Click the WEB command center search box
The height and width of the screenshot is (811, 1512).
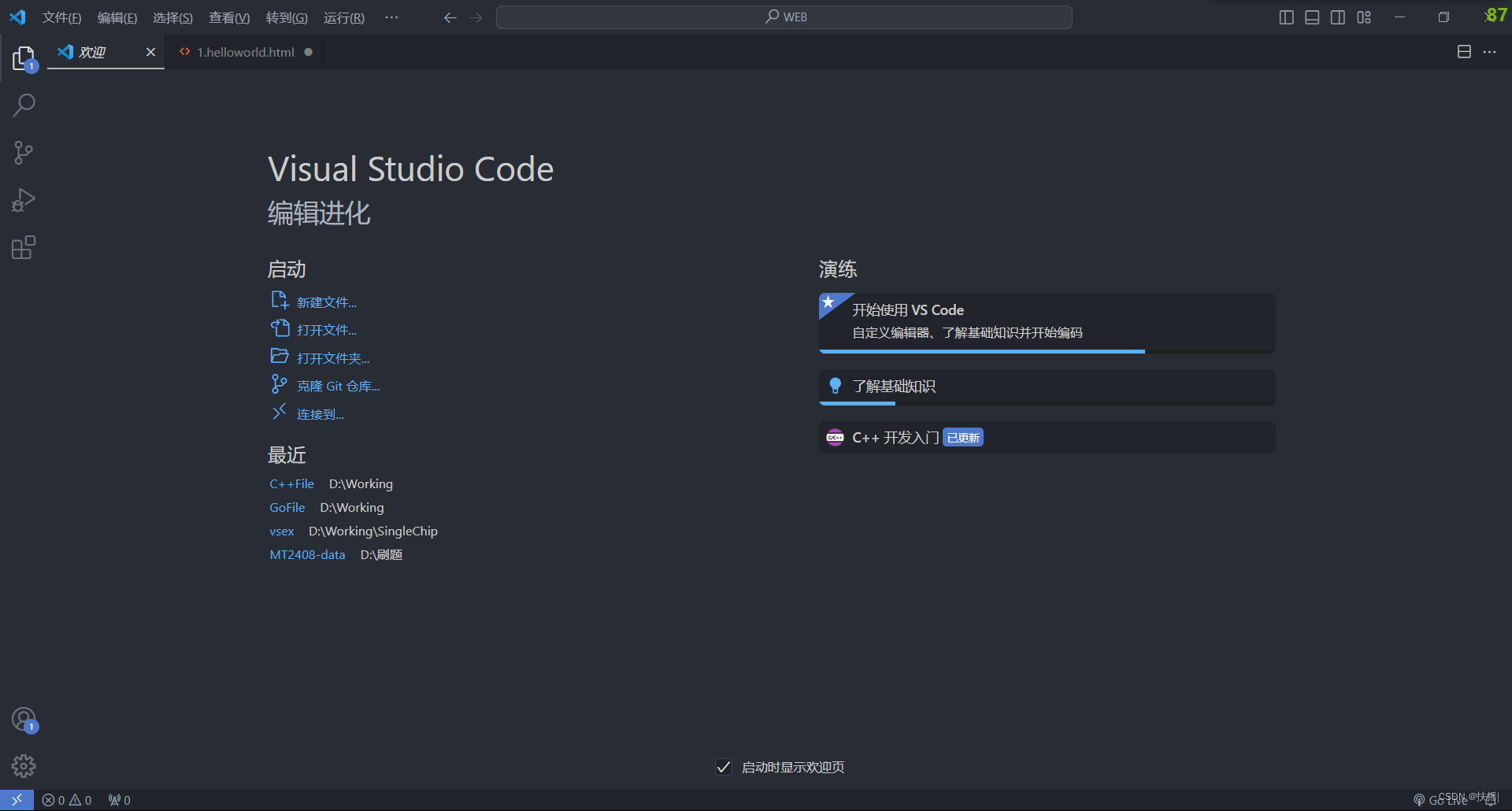click(784, 17)
